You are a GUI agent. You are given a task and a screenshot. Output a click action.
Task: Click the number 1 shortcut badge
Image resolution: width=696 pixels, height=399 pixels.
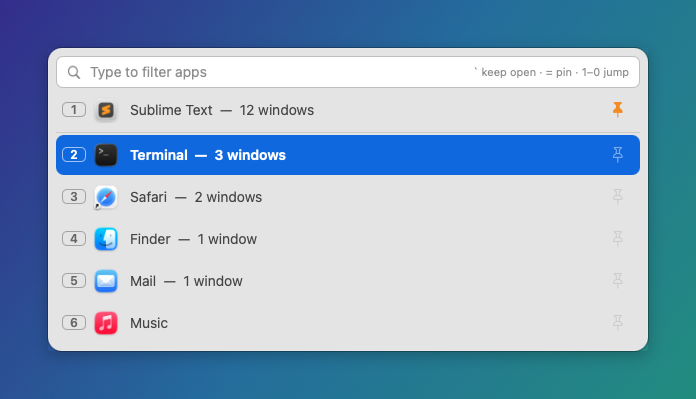tap(74, 110)
